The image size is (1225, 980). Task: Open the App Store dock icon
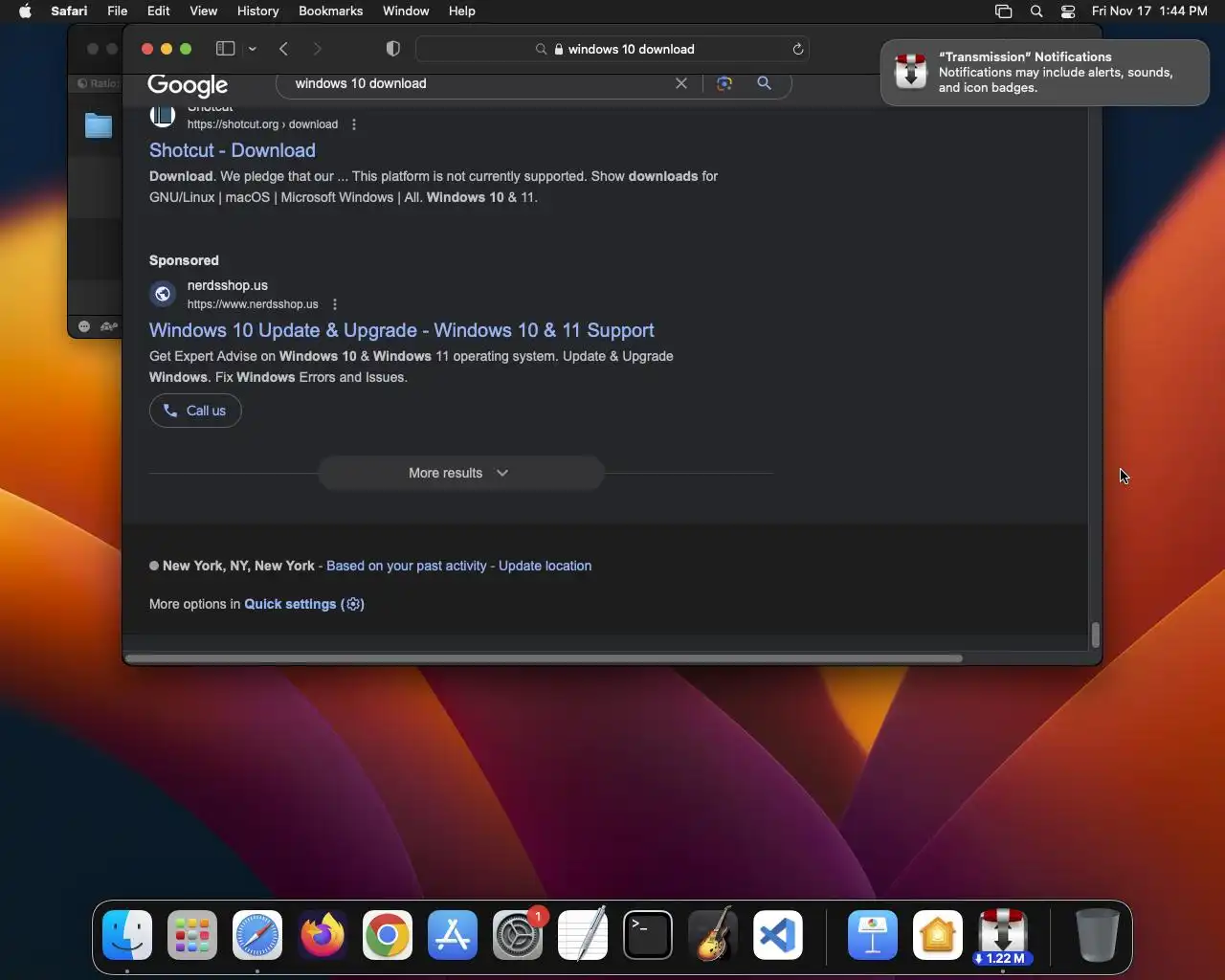(x=453, y=935)
